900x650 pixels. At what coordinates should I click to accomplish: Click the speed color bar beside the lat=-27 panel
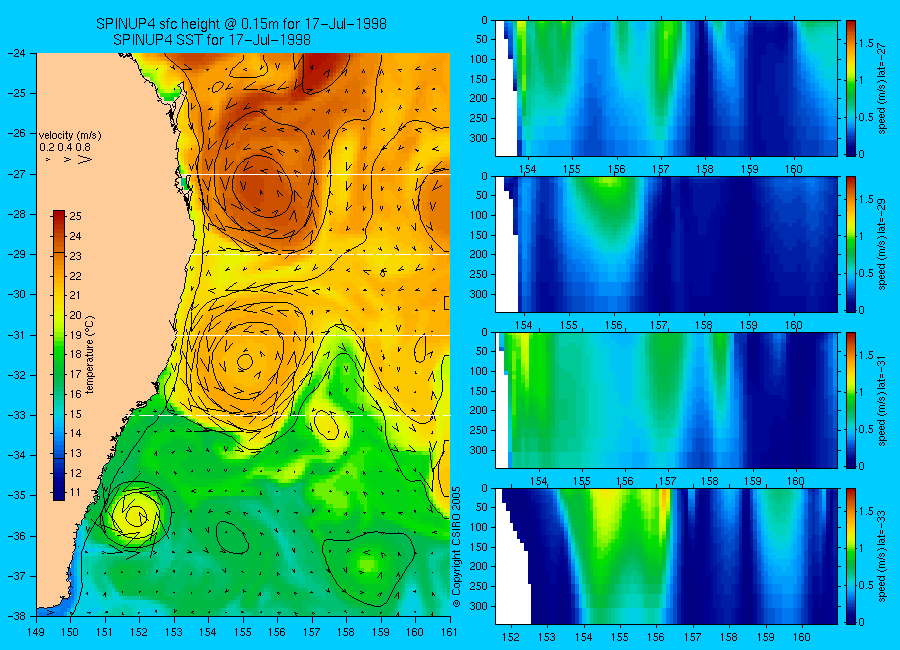tap(850, 88)
